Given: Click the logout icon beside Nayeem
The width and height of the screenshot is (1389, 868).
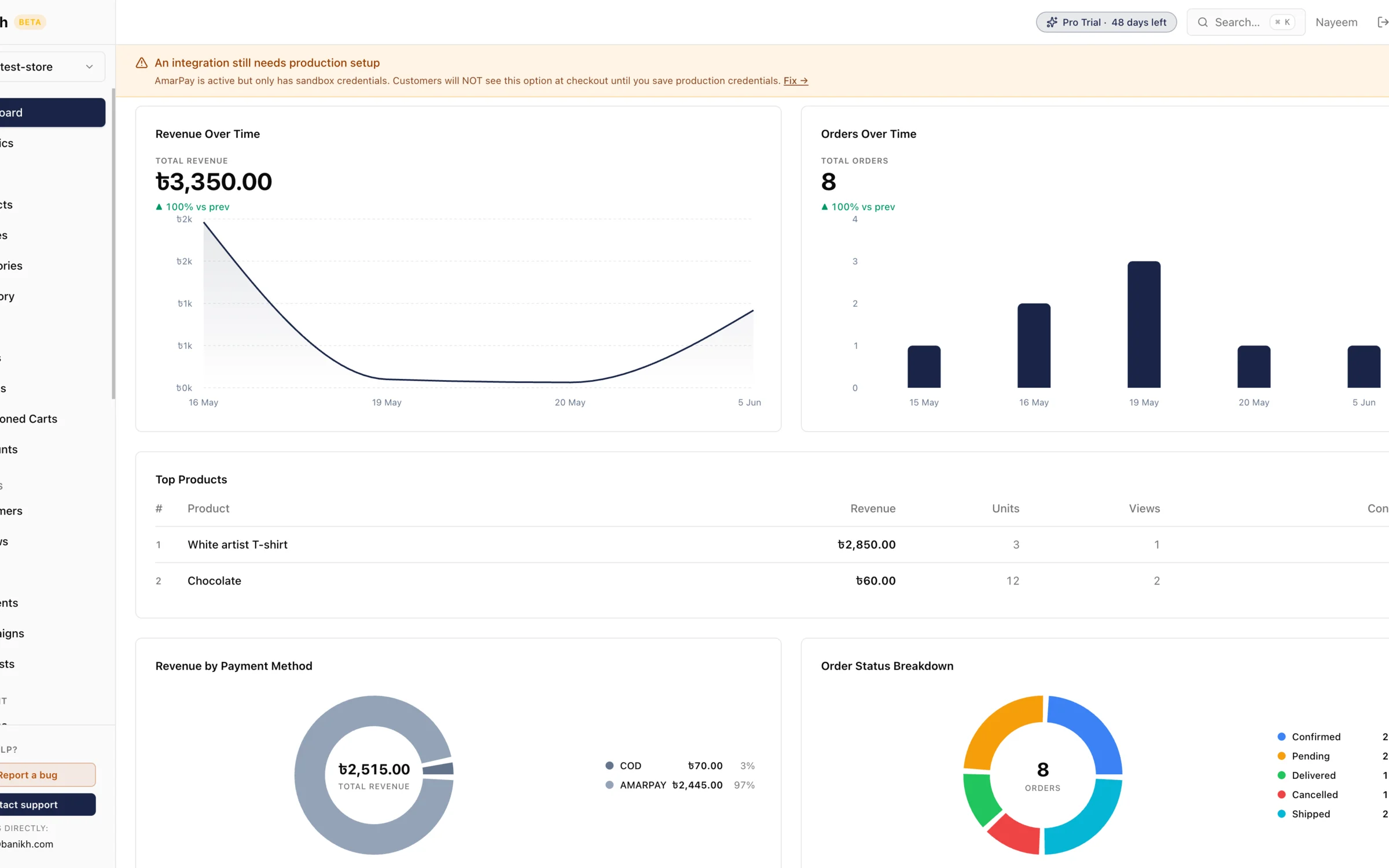Looking at the screenshot, I should (x=1383, y=22).
